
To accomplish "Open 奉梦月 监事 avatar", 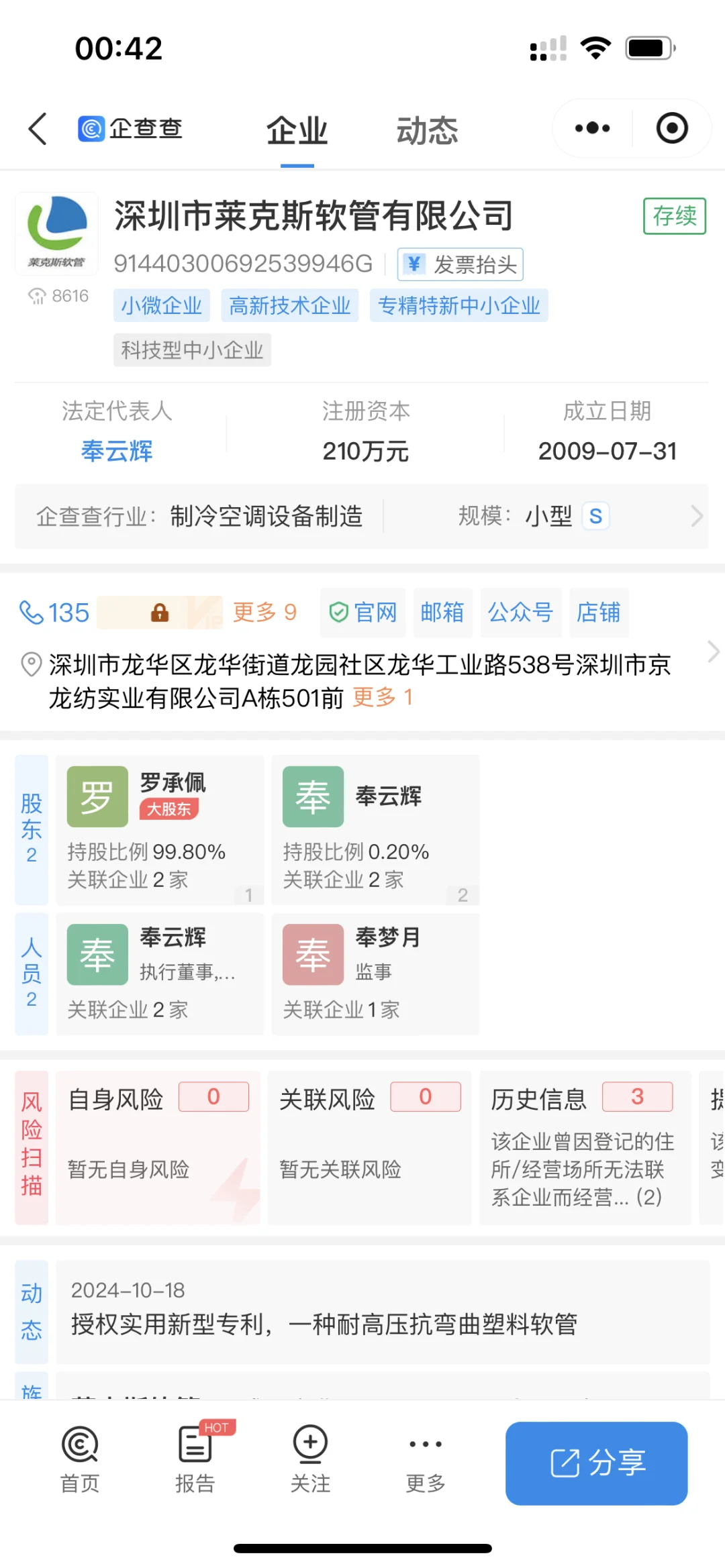I will pos(313,954).
